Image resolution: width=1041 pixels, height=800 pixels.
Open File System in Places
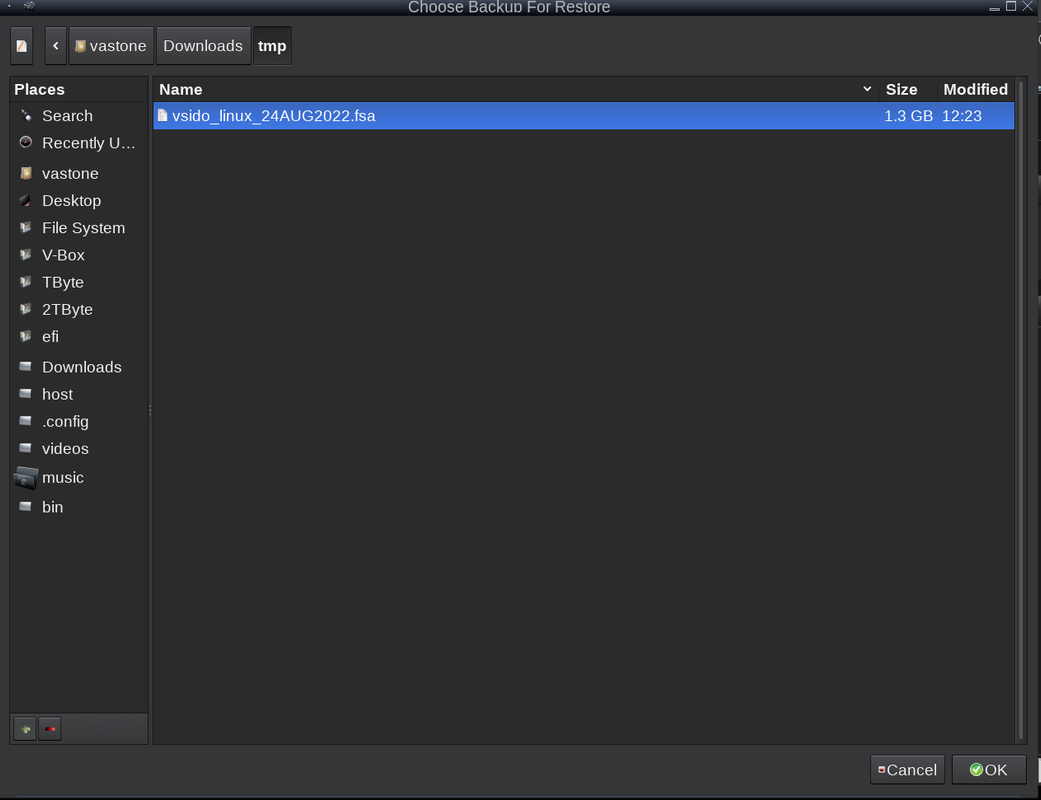(79, 228)
